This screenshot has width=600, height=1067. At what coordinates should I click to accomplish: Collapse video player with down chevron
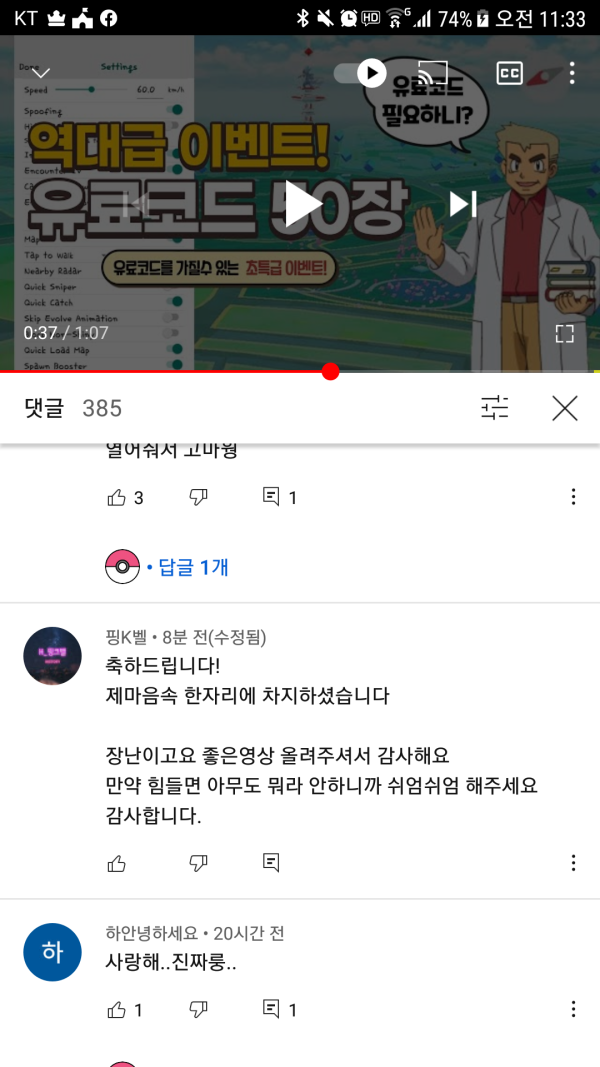41,73
